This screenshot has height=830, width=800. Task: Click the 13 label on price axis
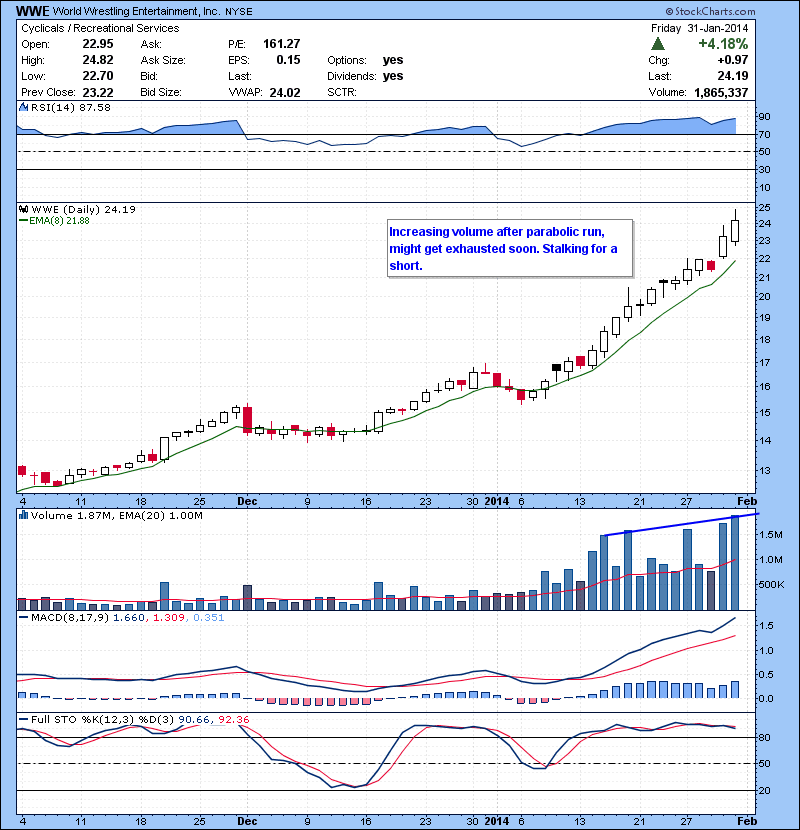pyautogui.click(x=765, y=470)
